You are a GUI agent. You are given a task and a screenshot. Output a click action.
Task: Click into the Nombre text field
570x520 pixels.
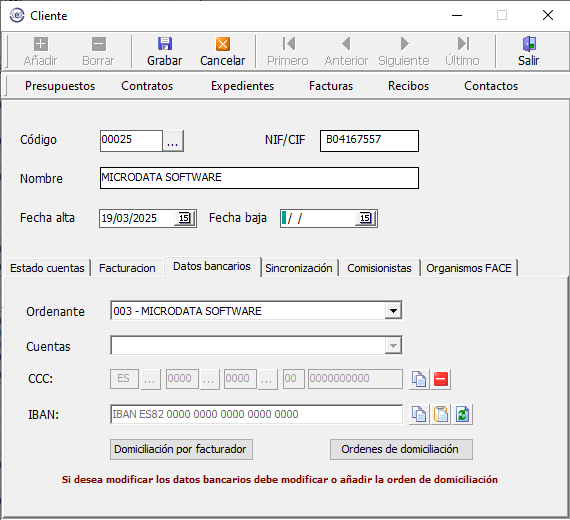259,178
